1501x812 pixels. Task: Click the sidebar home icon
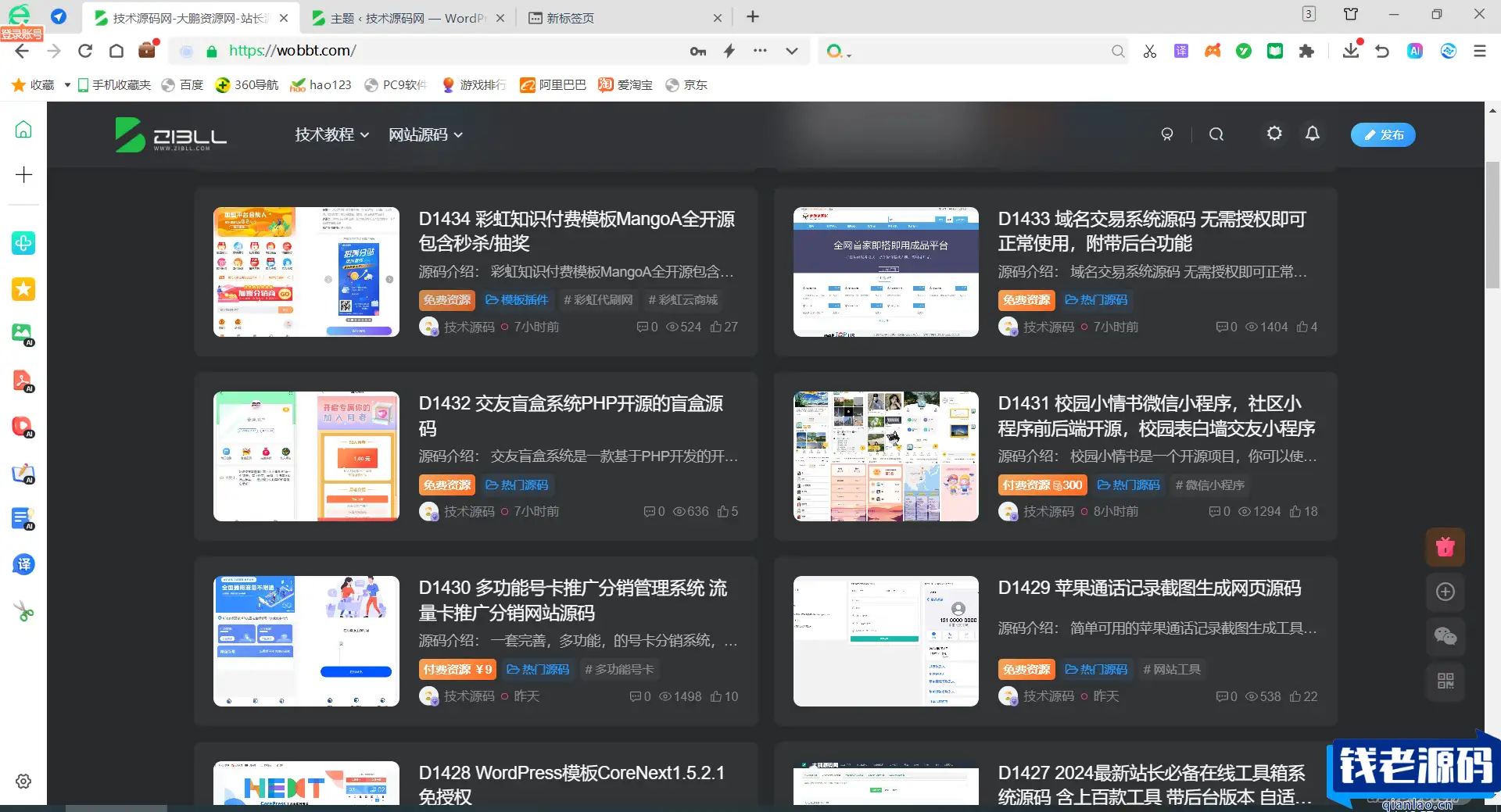tap(23, 129)
